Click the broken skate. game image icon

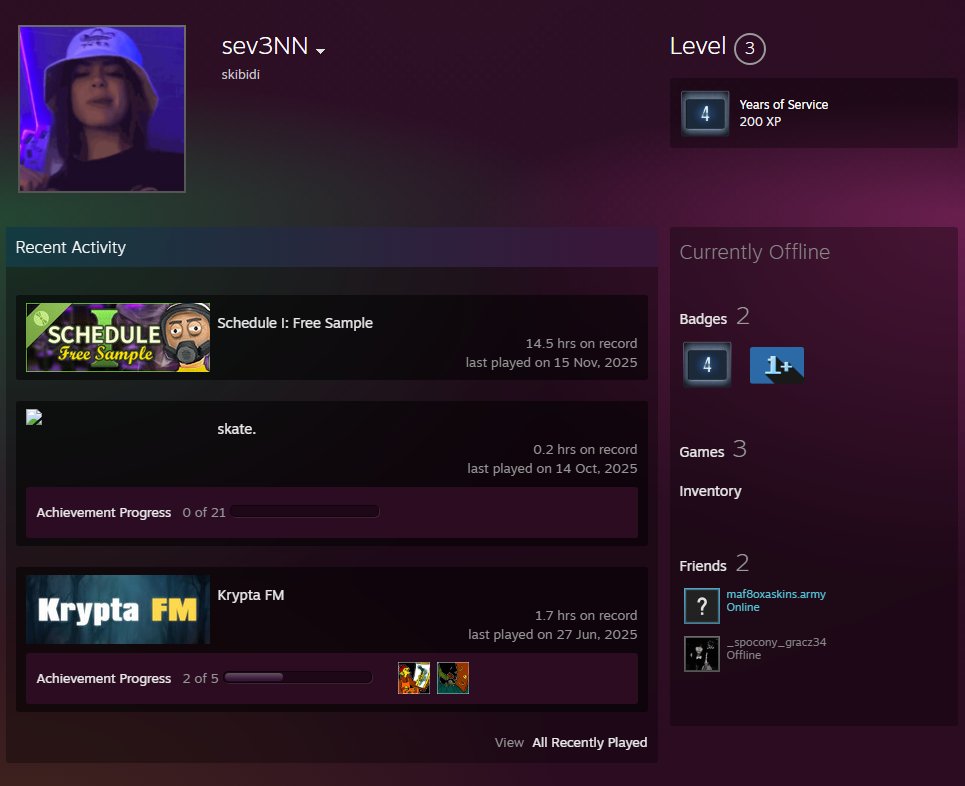click(34, 417)
